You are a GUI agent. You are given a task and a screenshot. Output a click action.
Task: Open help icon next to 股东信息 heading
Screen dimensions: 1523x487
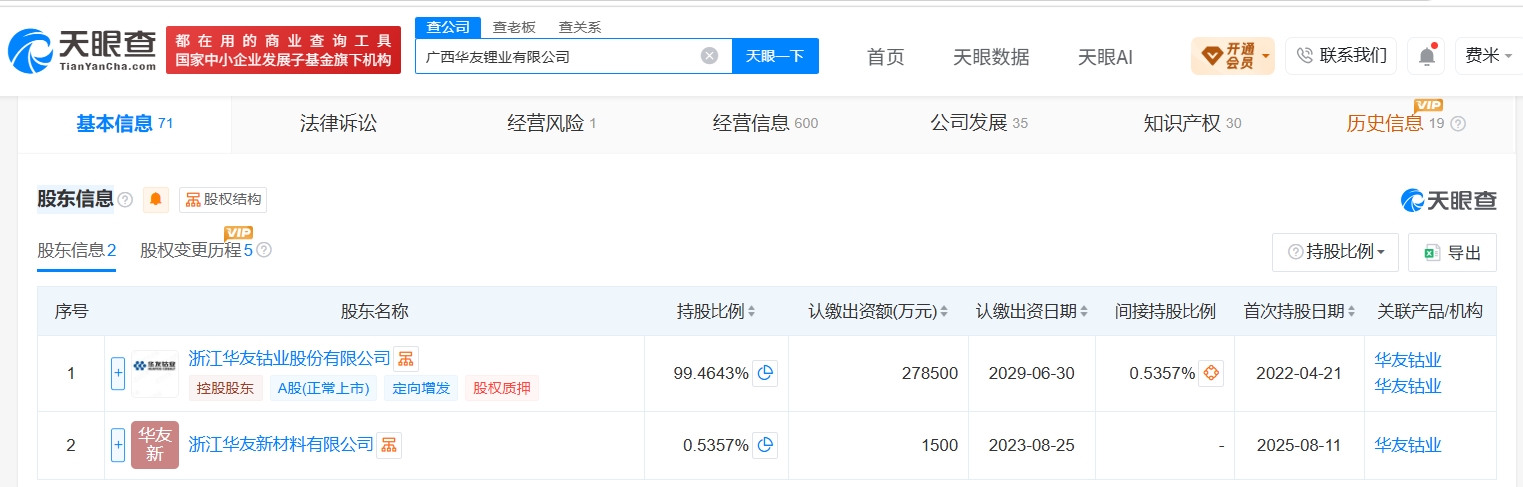click(x=125, y=200)
